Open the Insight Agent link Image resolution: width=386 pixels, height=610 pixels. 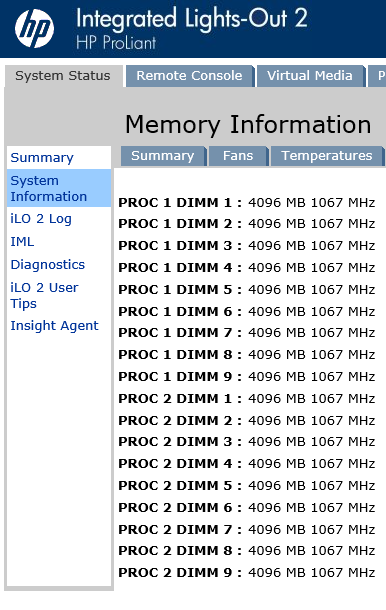click(x=54, y=326)
